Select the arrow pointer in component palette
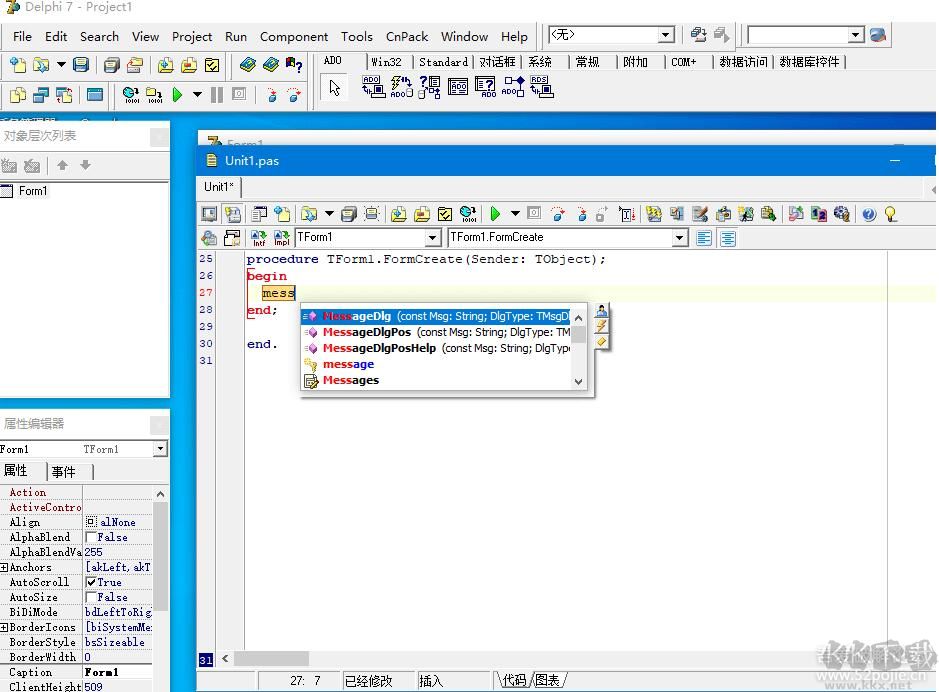939x692 pixels. tap(334, 88)
